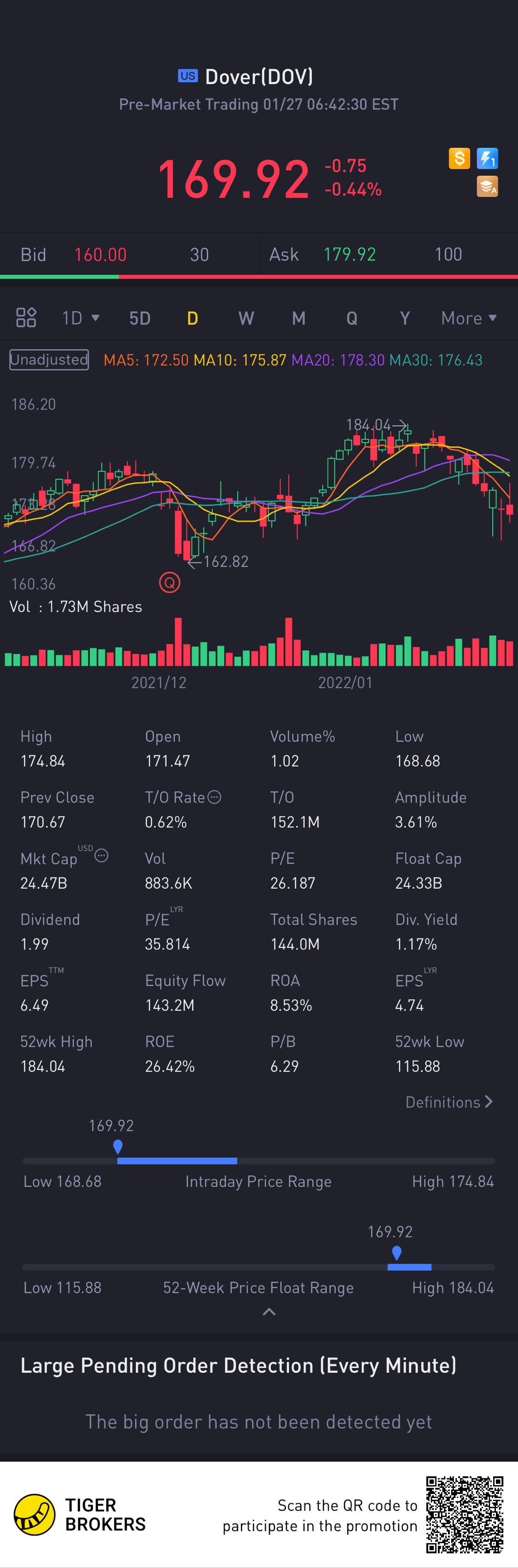The width and height of the screenshot is (518, 1568).
Task: Tap the yellow dollar sign icon
Action: pos(460,159)
